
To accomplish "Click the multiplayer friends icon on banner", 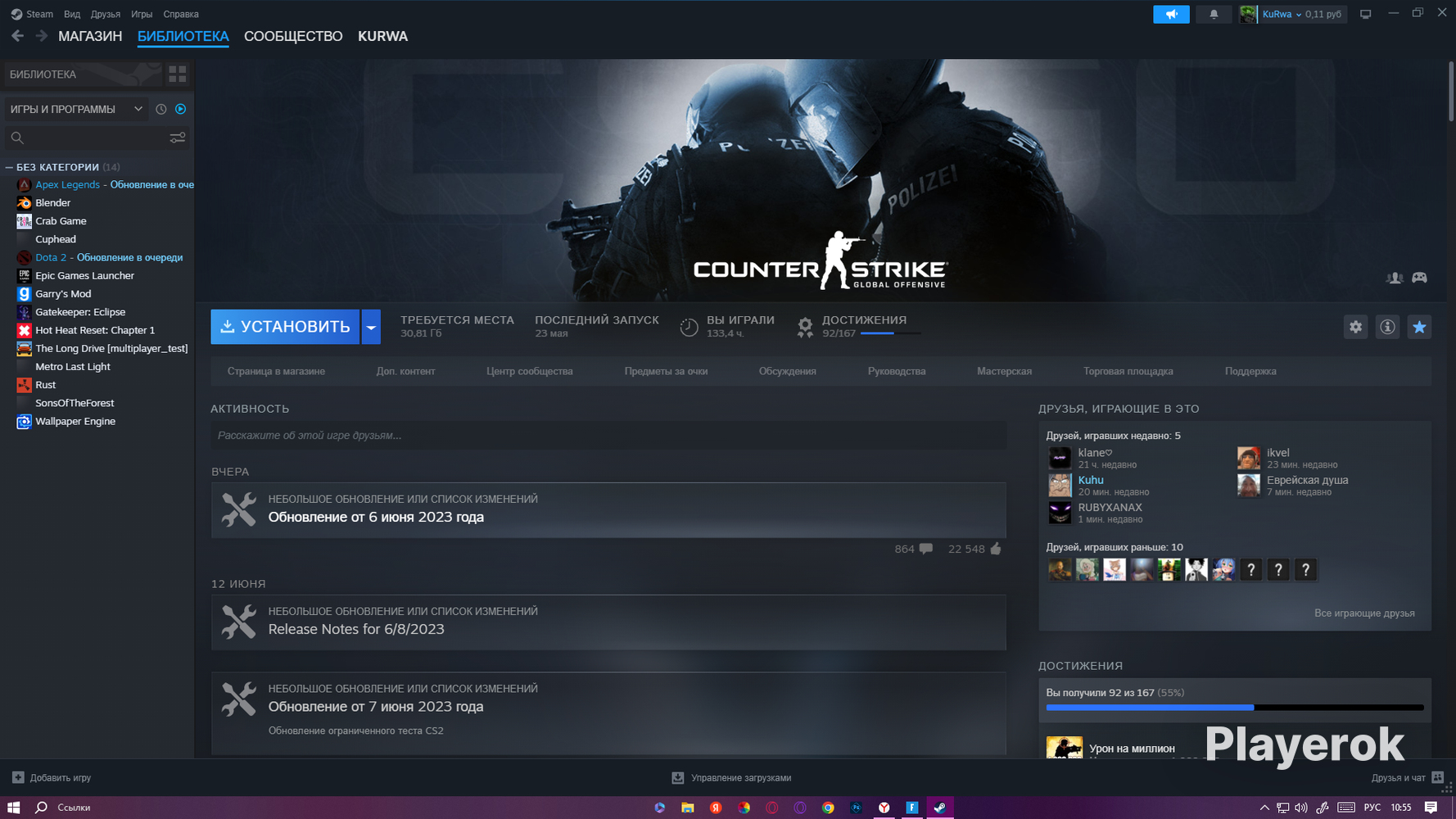I will pyautogui.click(x=1395, y=278).
